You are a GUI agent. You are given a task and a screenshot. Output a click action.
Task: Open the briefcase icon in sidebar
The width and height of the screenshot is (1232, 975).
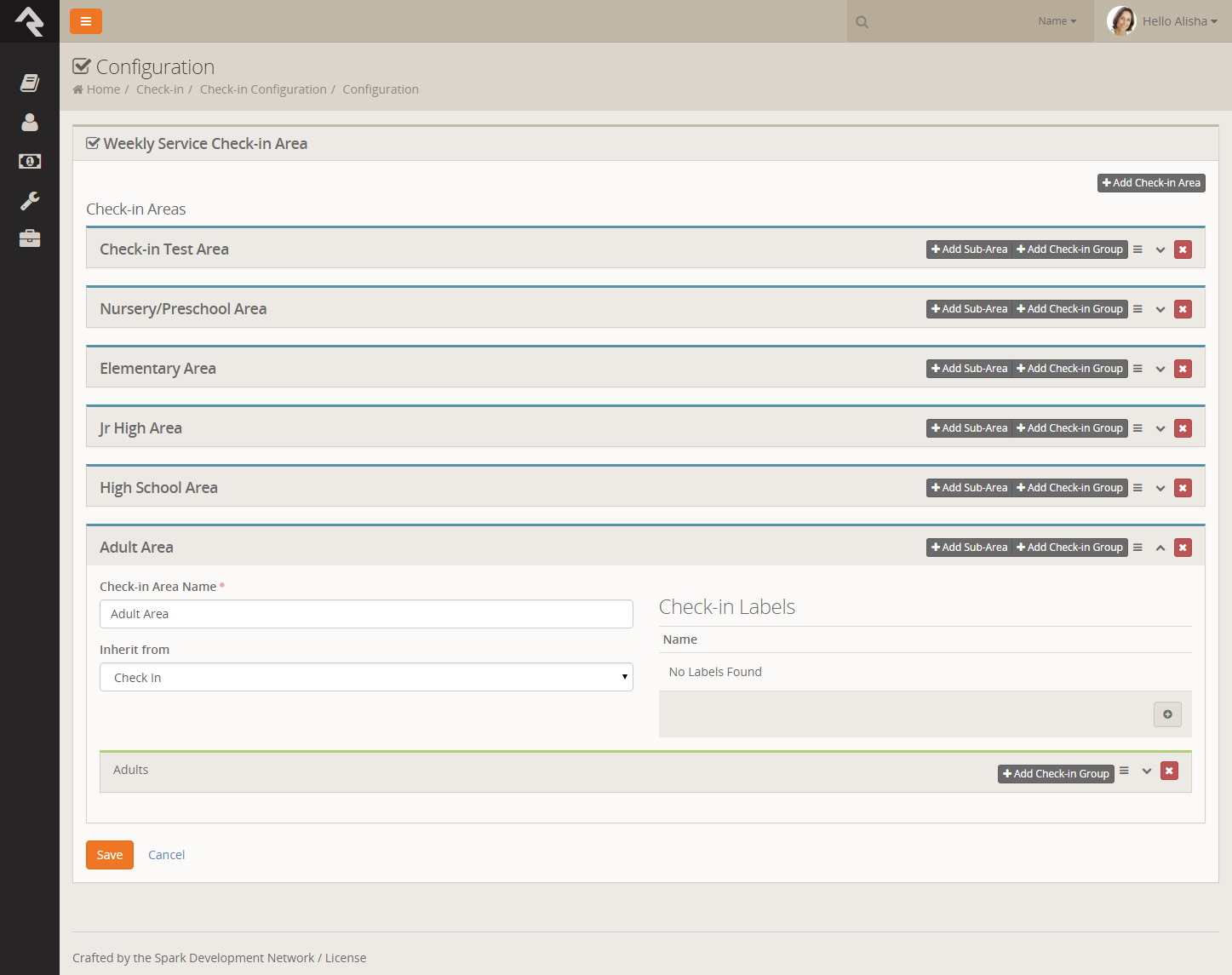tap(30, 238)
